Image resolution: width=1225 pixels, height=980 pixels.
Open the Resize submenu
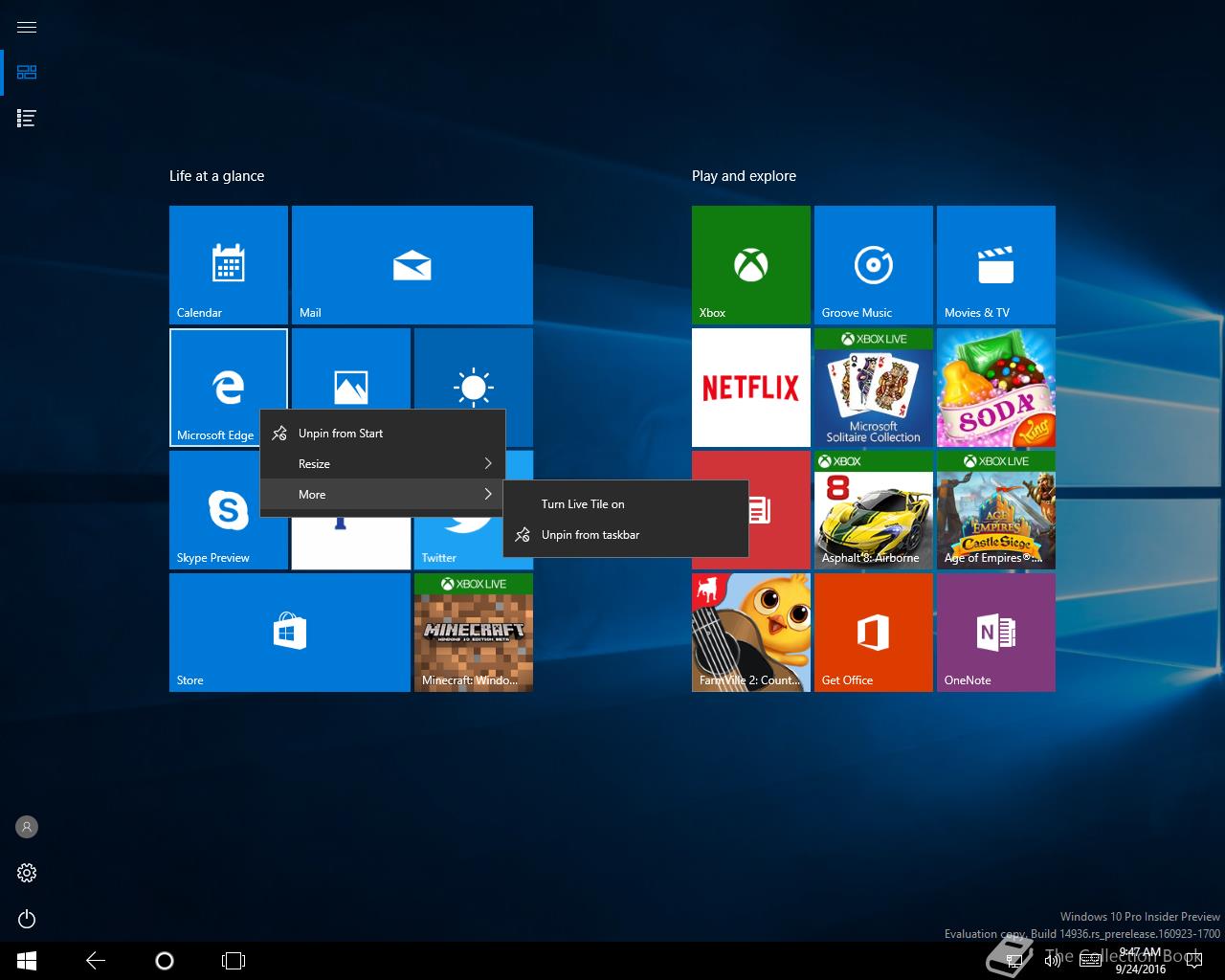click(382, 464)
